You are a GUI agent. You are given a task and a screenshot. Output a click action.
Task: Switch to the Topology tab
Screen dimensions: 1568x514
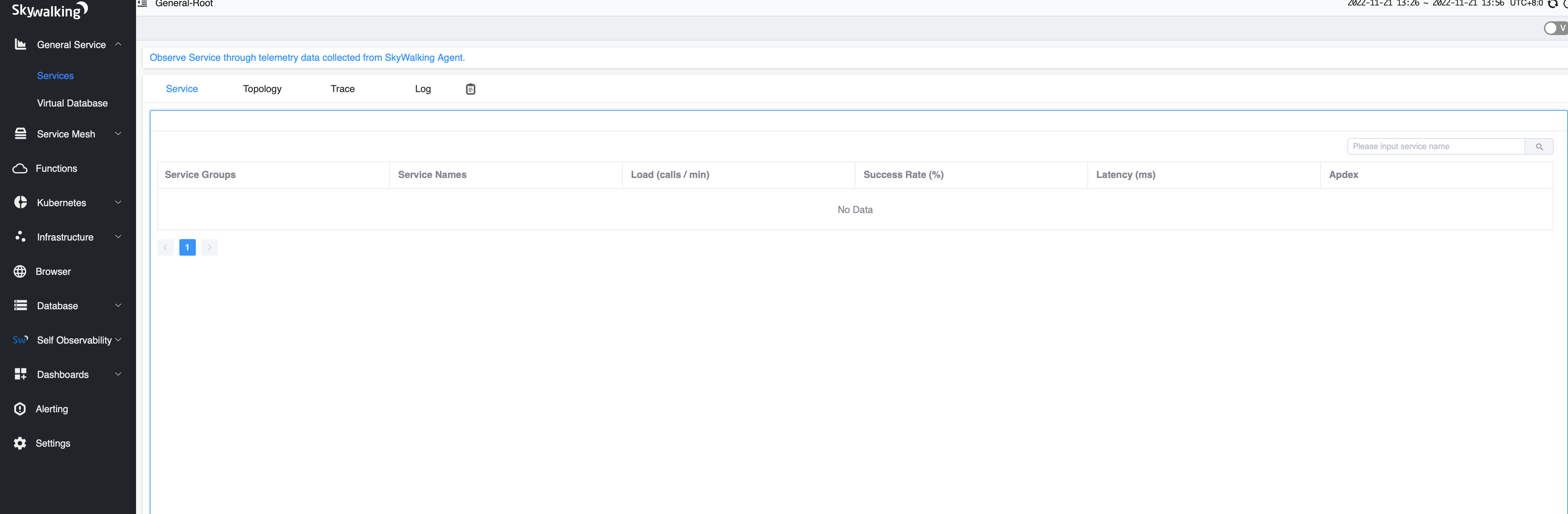pos(262,89)
